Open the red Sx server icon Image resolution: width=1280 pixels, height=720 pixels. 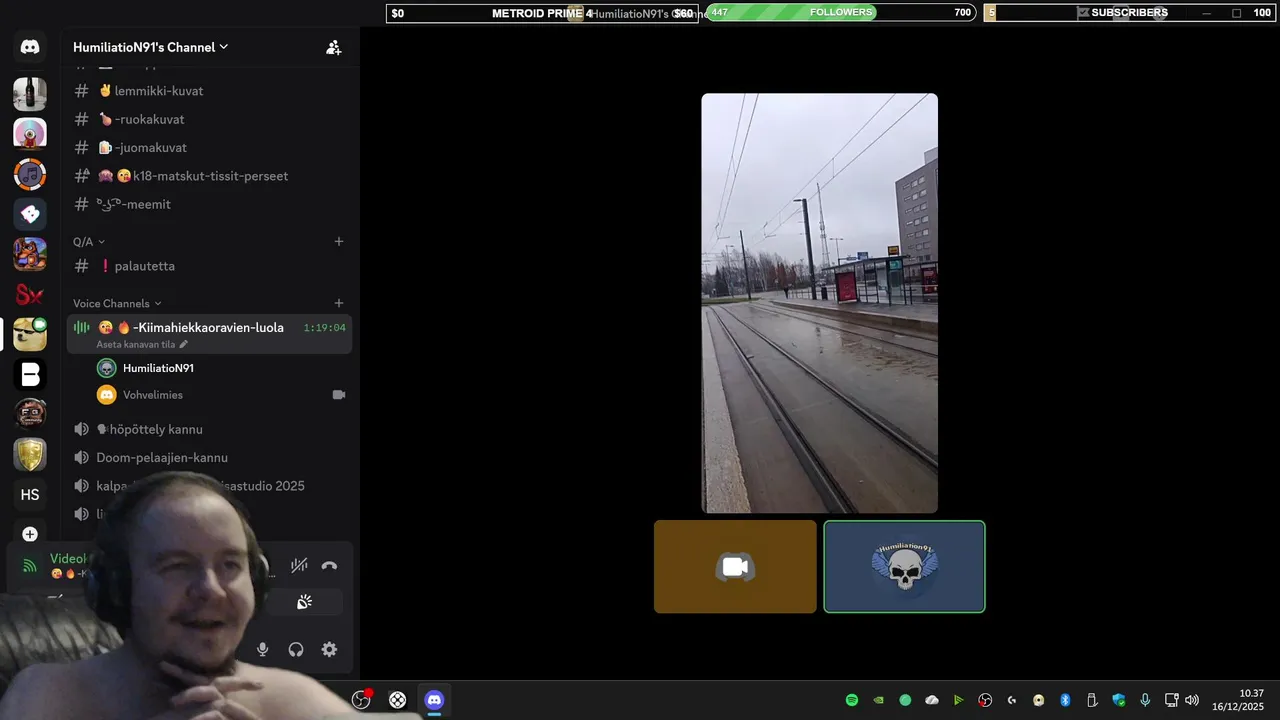point(30,295)
